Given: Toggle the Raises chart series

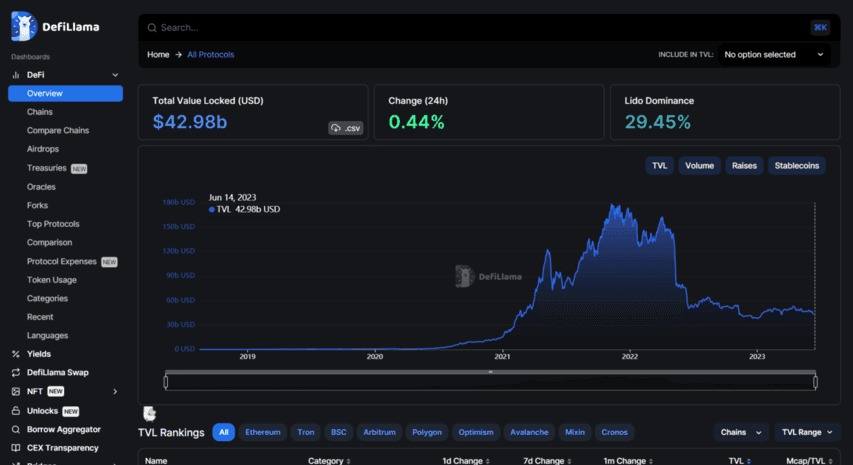Looking at the screenshot, I should [744, 166].
